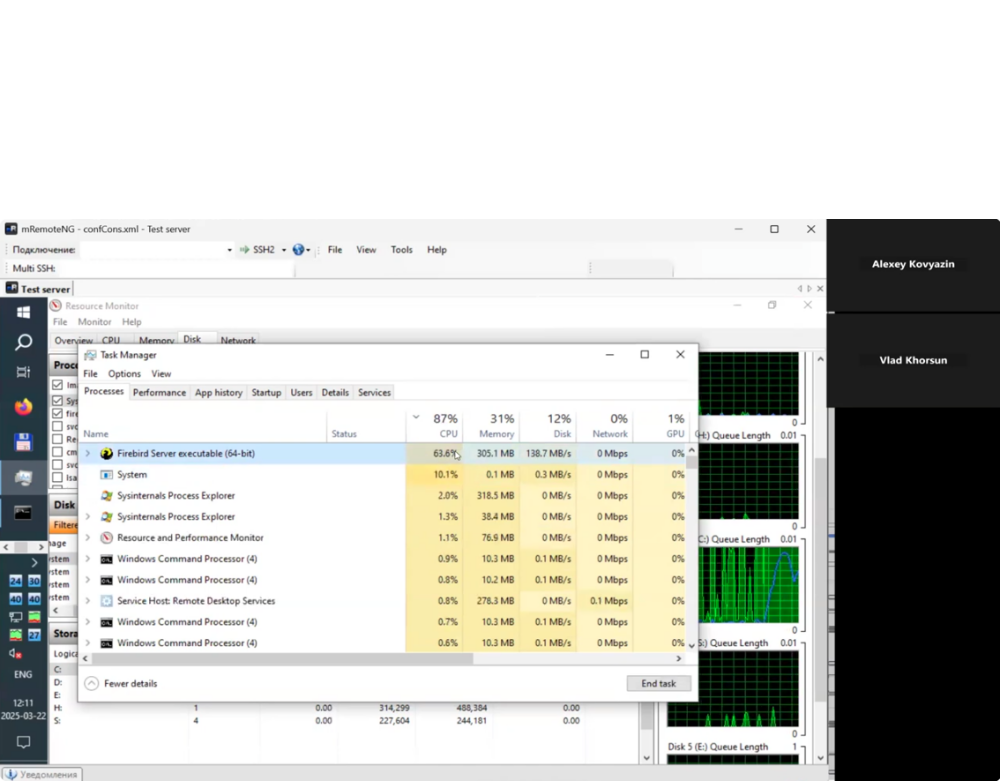Expand Service Host: Remote Desktop Services row
Viewport: 1000px width, 781px height.
(x=88, y=601)
